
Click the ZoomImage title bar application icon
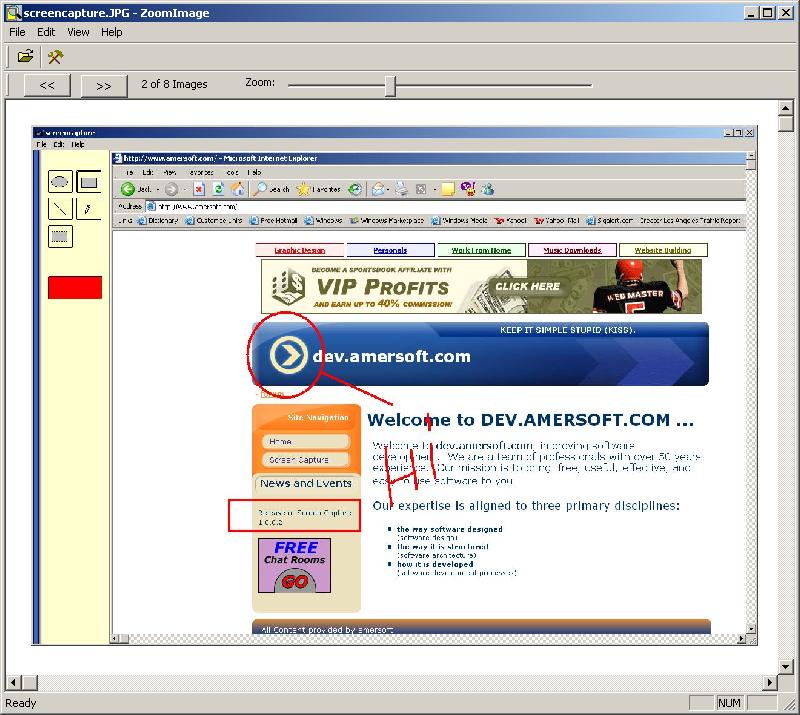13,13
